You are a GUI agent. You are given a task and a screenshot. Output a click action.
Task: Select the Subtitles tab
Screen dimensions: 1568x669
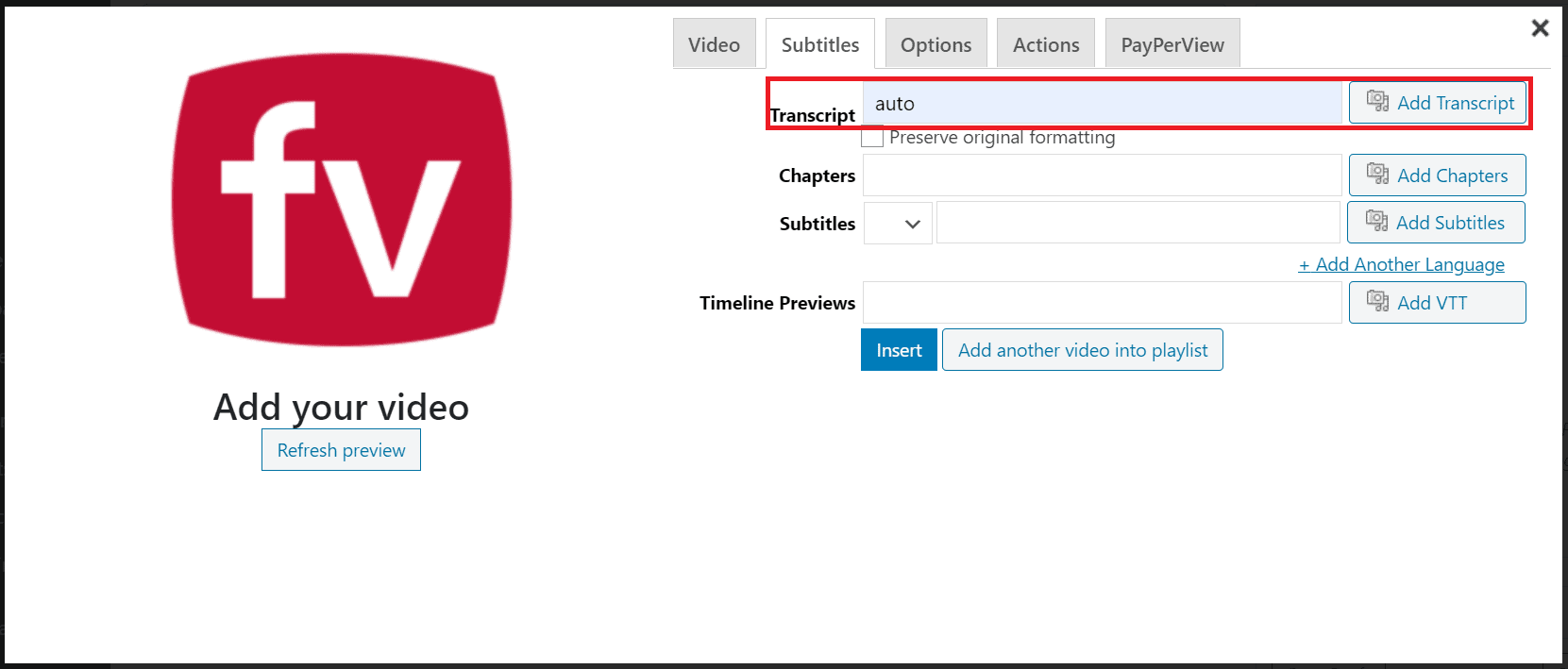click(820, 44)
